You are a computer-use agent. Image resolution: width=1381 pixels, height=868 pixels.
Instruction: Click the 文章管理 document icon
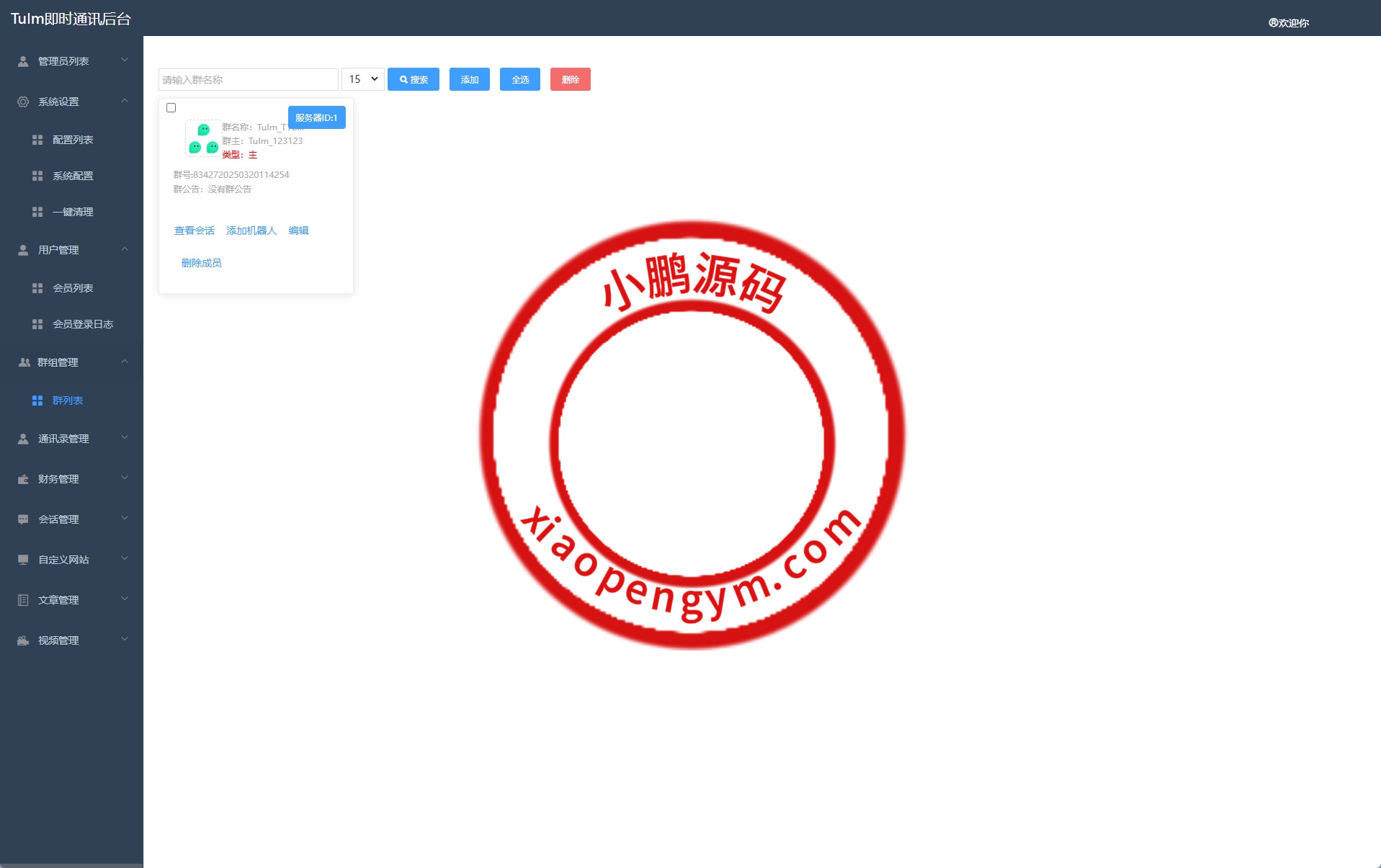(23, 600)
